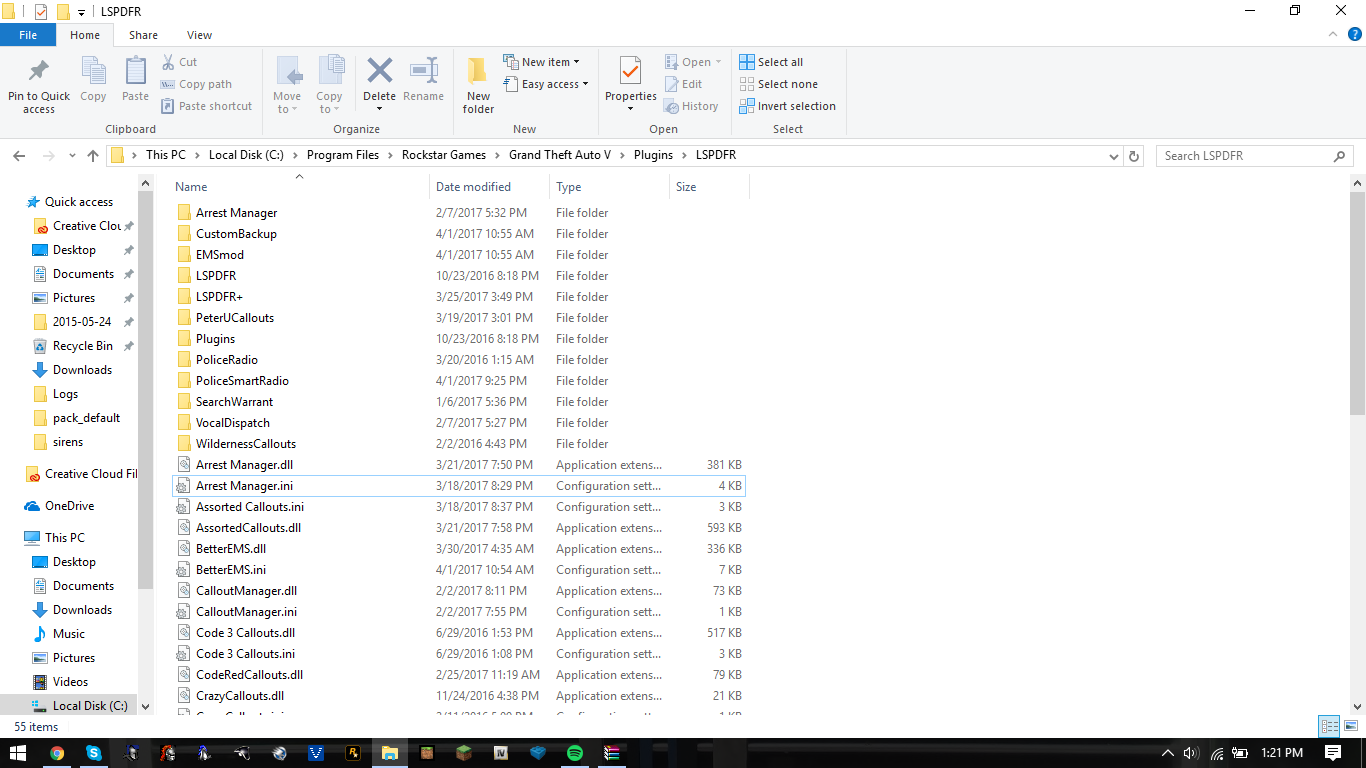This screenshot has height=768, width=1366.
Task: Switch to the View tab
Action: (x=199, y=35)
